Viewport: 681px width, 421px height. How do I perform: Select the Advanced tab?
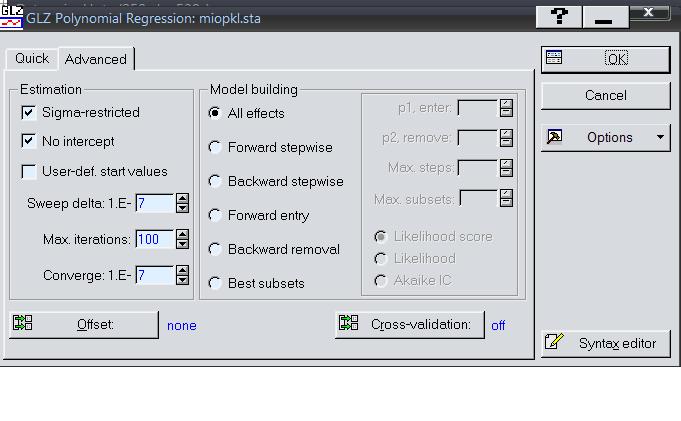pyautogui.click(x=95, y=59)
